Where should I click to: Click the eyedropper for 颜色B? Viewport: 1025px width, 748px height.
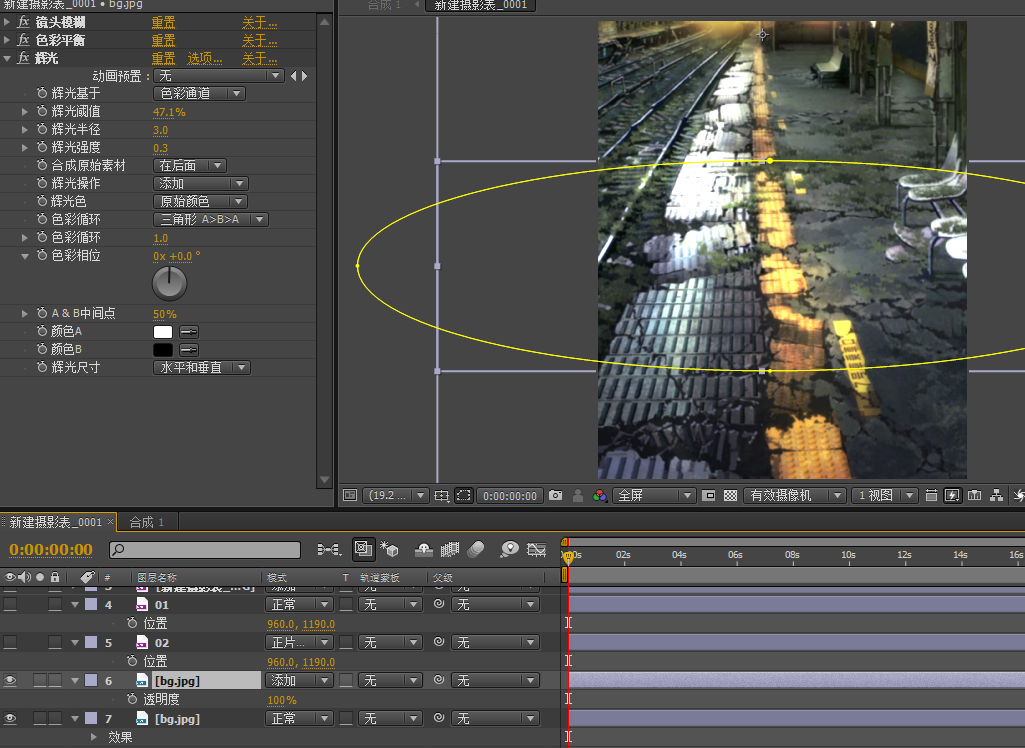pyautogui.click(x=188, y=350)
